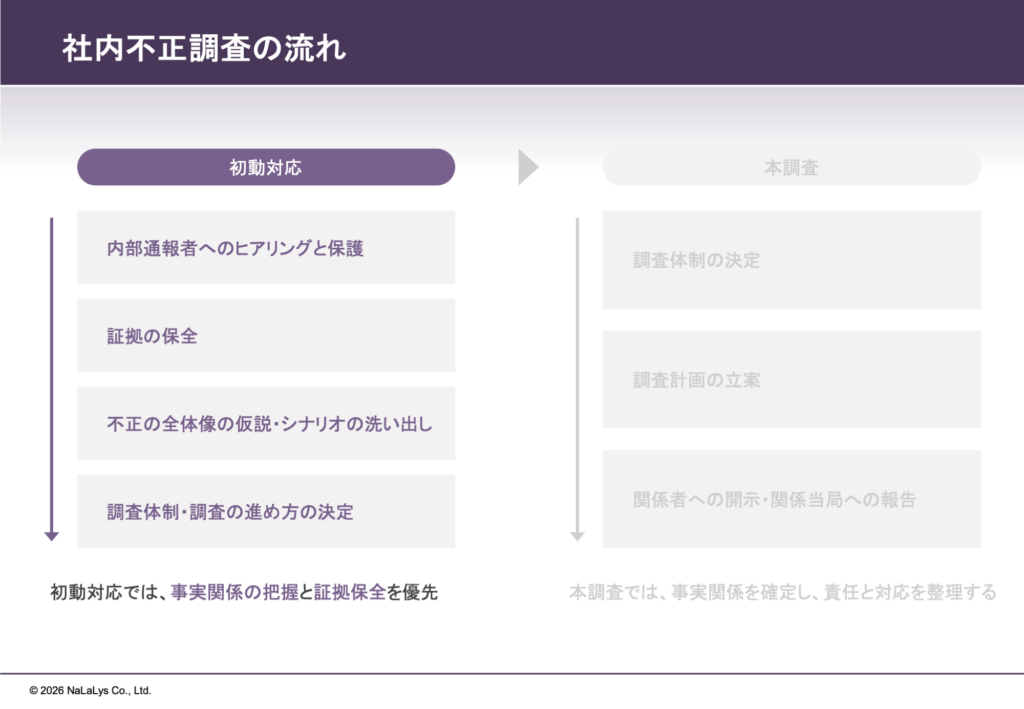Click the © 2026 NaLaLys Co., Ltd. footer
The width and height of the screenshot is (1024, 709).
[x=90, y=690]
